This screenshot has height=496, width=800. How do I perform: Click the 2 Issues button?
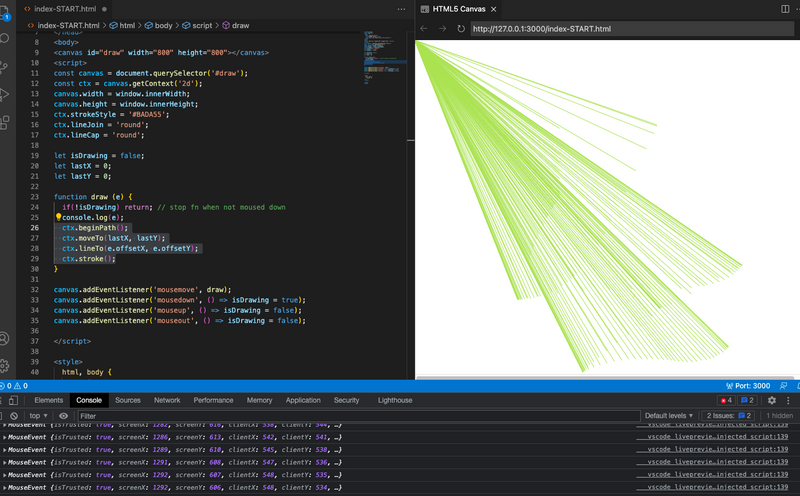tap(730, 416)
